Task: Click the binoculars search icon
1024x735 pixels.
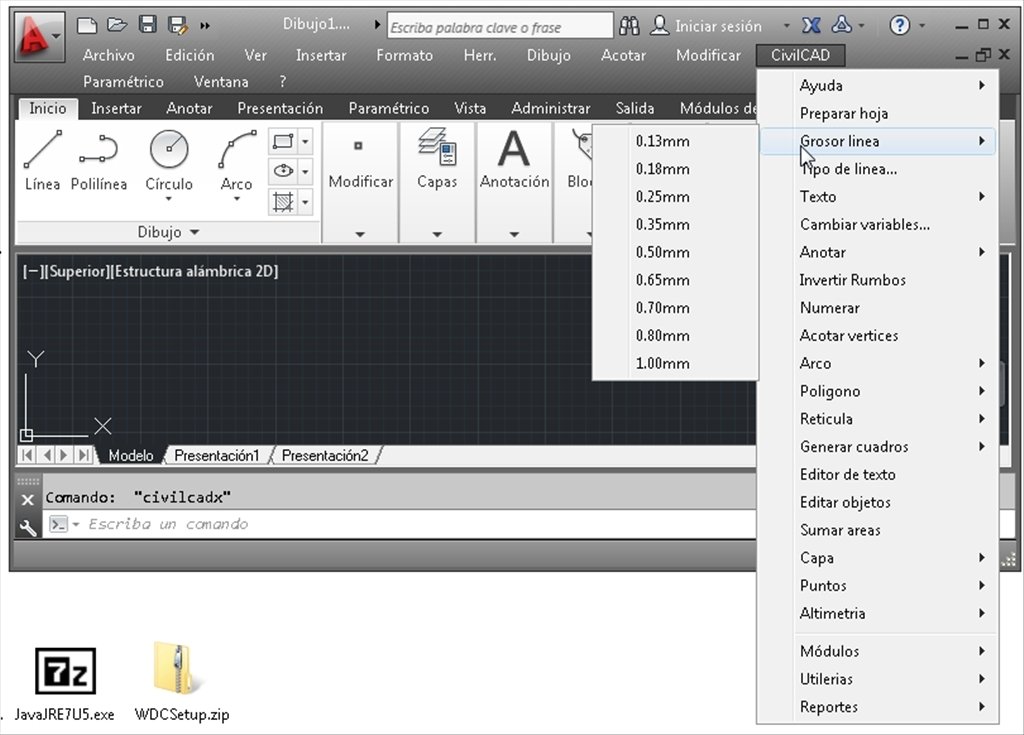Action: [x=630, y=25]
